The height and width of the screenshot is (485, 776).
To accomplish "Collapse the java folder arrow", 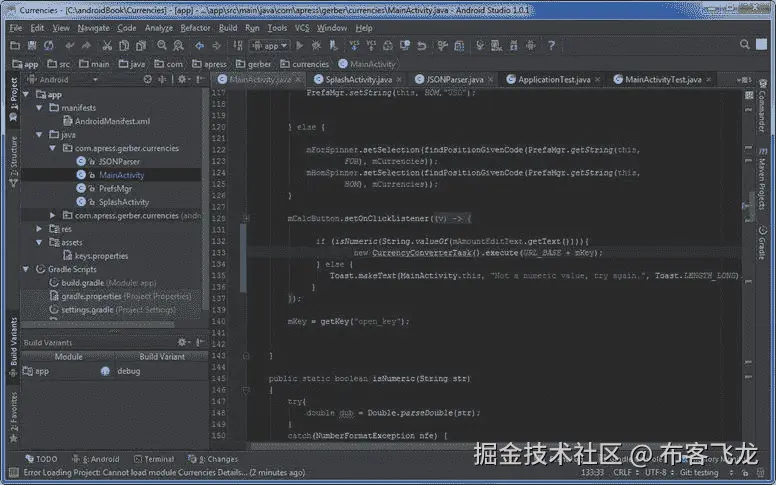I will (39, 135).
